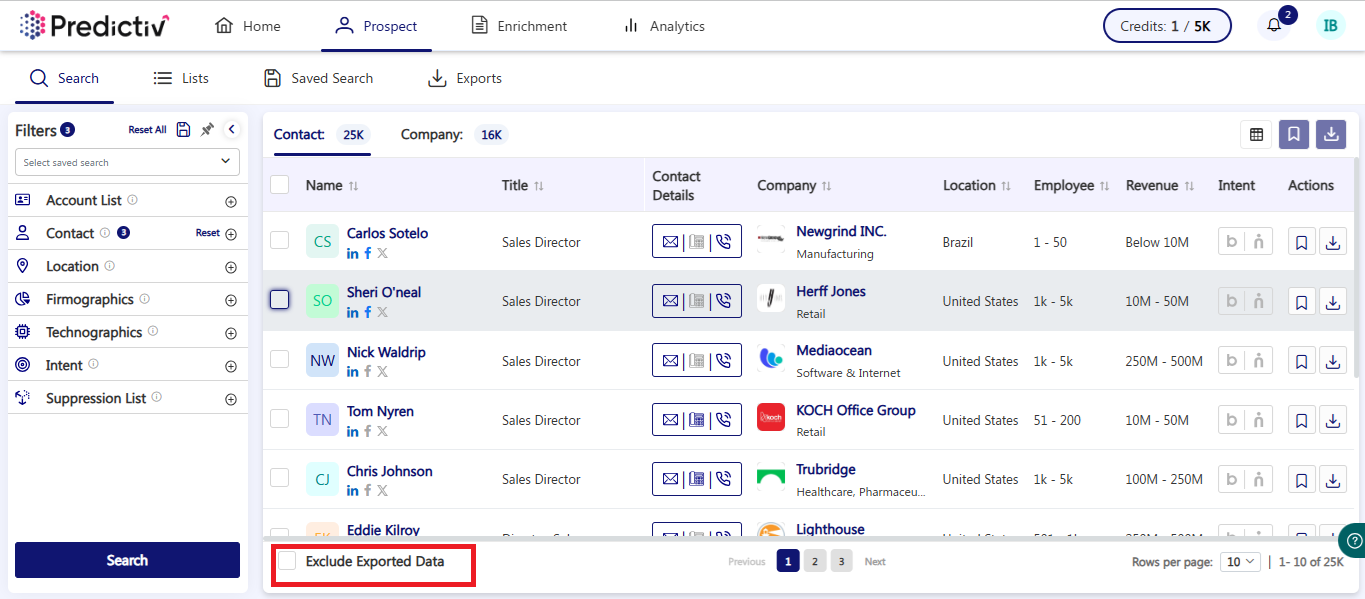Select the Nick Waldrip row checkbox
The image size is (1365, 599).
[x=280, y=359]
